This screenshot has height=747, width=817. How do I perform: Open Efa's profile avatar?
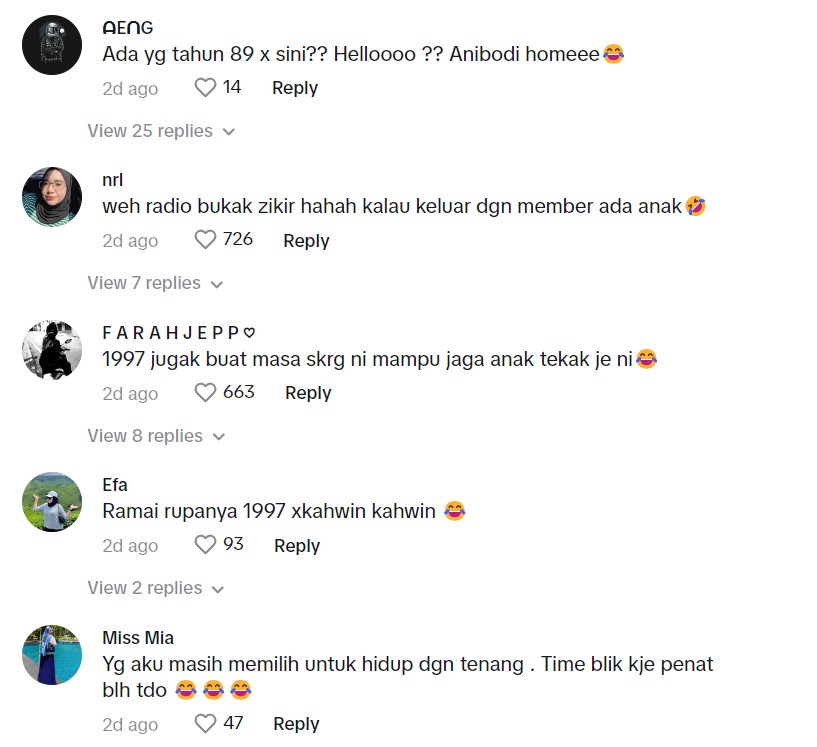52,502
